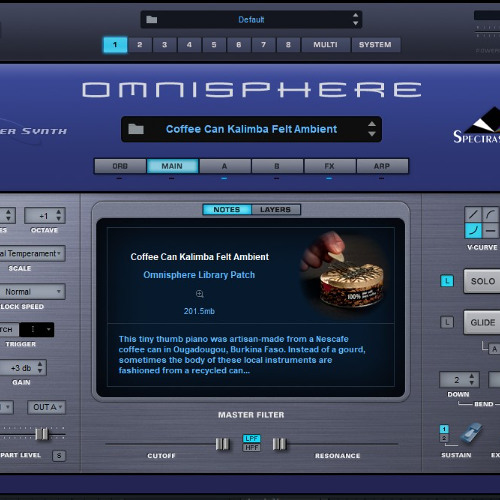Click the SOLO button
Screen dimensions: 500x500
(x=482, y=281)
